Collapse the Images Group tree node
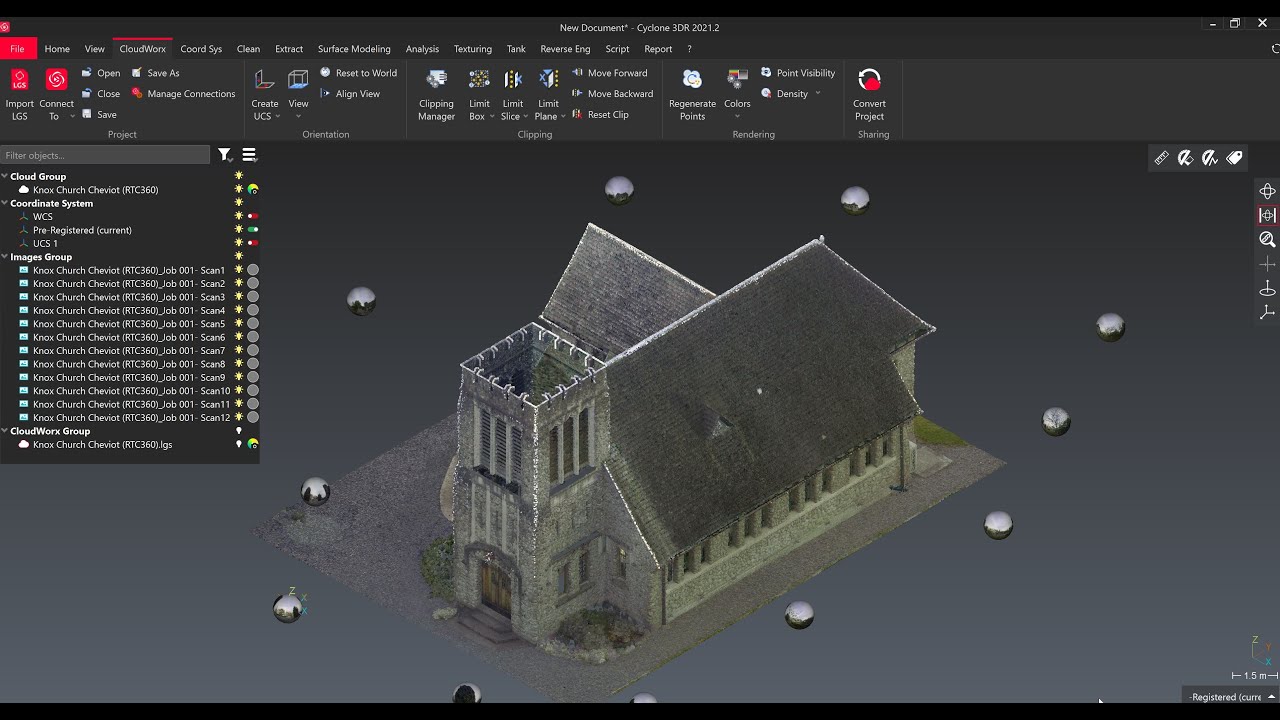Image resolution: width=1280 pixels, height=720 pixels. pyautogui.click(x=5, y=257)
